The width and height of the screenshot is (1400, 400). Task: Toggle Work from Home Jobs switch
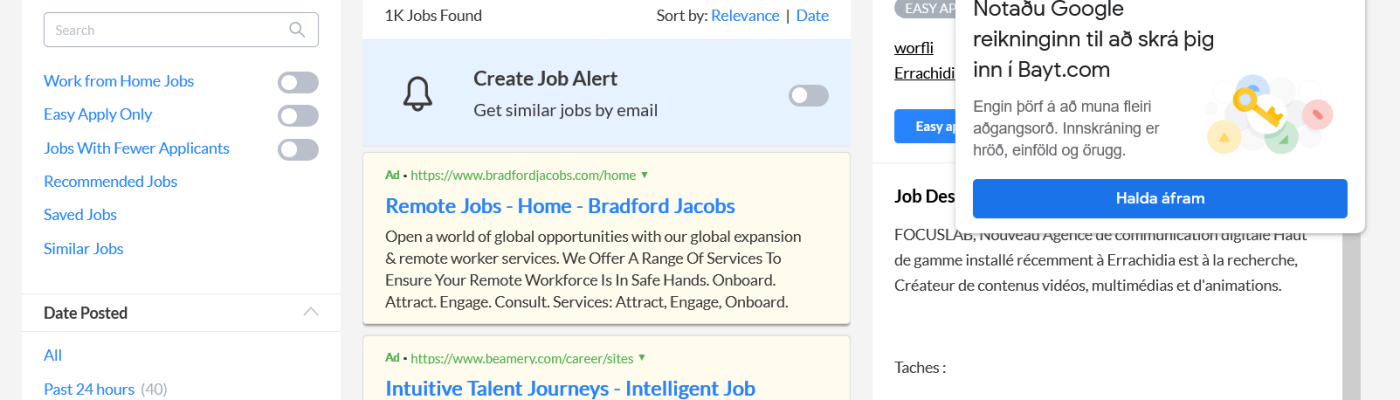[298, 82]
